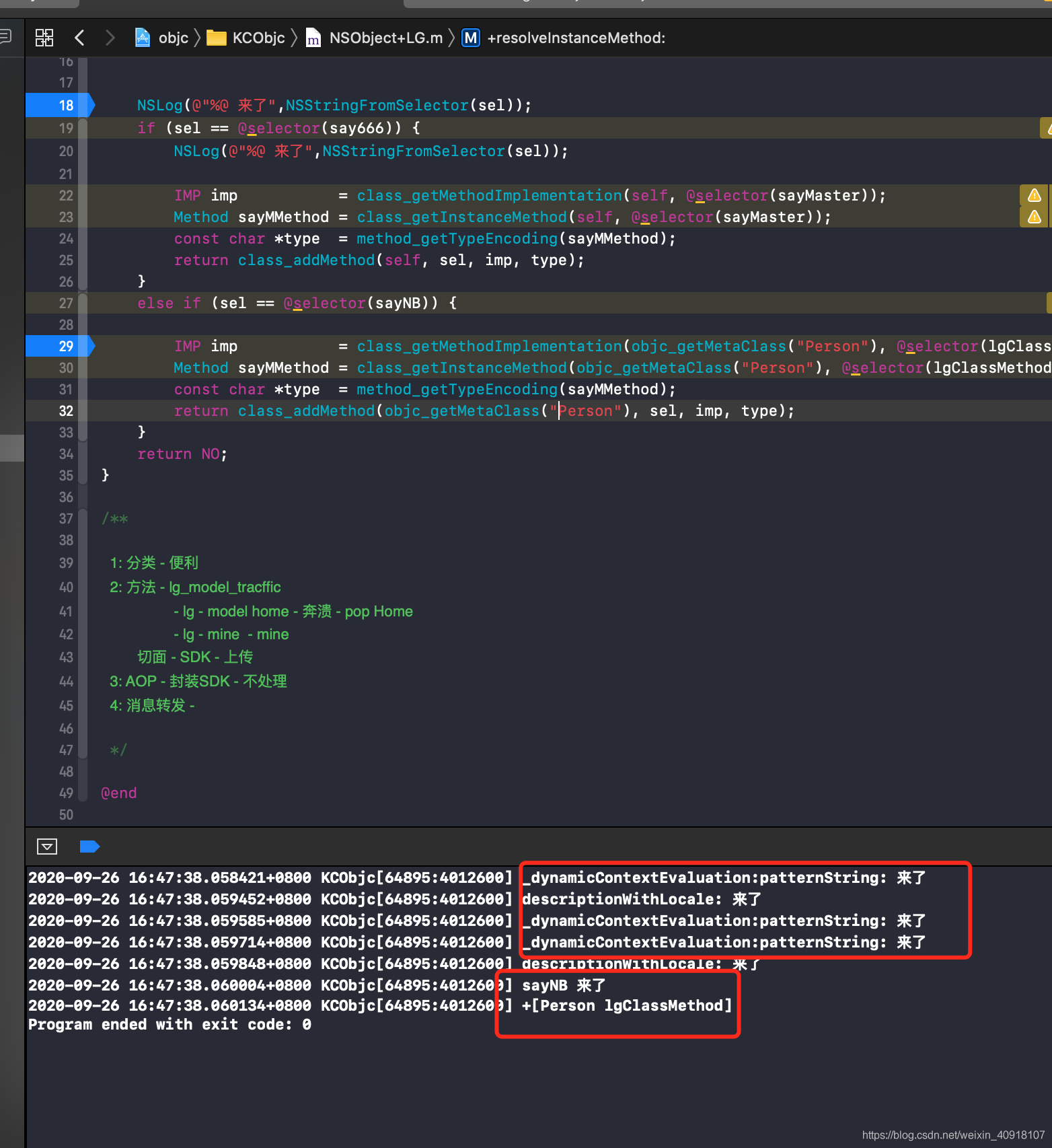Click class_getMethodImplementation on line 22
This screenshot has width=1052, height=1148.
pos(489,195)
